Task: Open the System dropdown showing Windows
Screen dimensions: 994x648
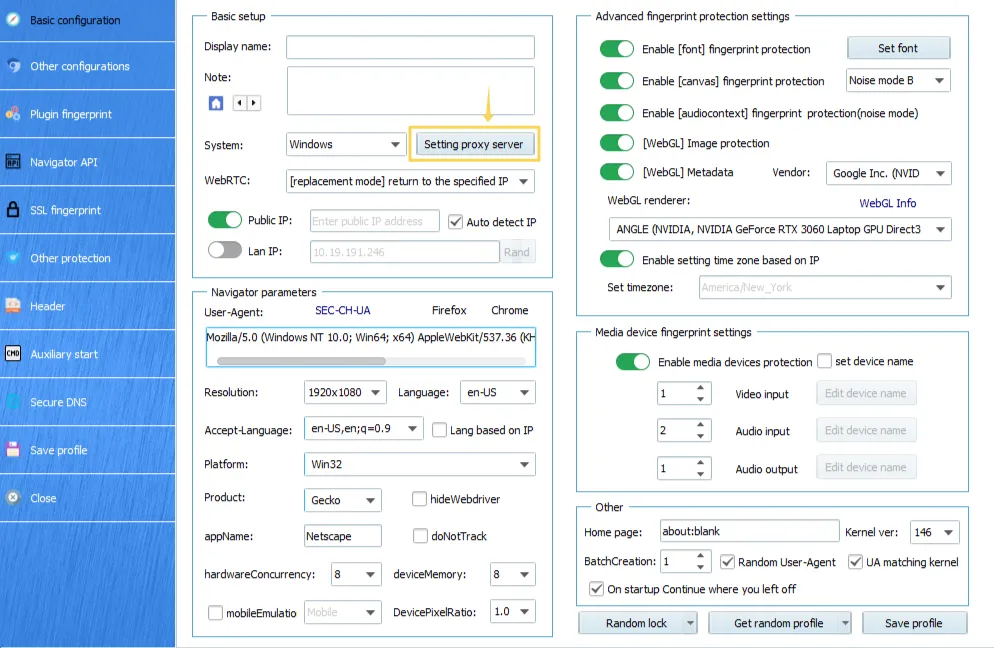Action: pyautogui.click(x=345, y=145)
